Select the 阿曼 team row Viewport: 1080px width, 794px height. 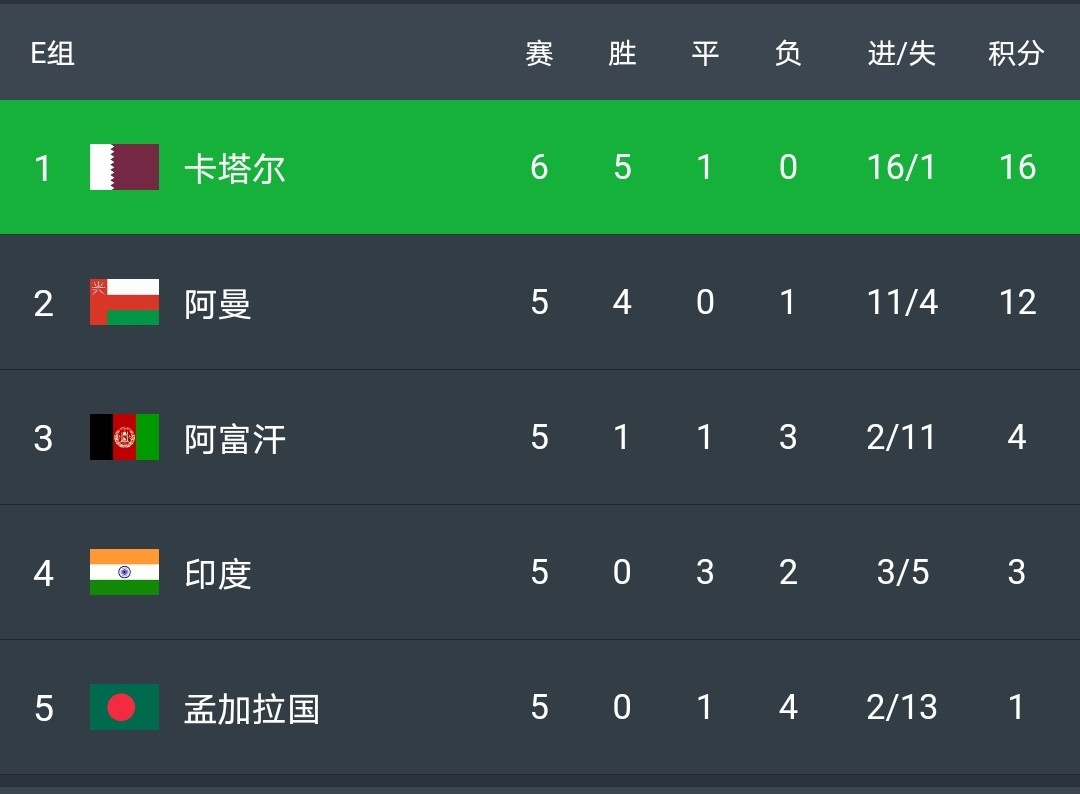pyautogui.click(x=540, y=303)
